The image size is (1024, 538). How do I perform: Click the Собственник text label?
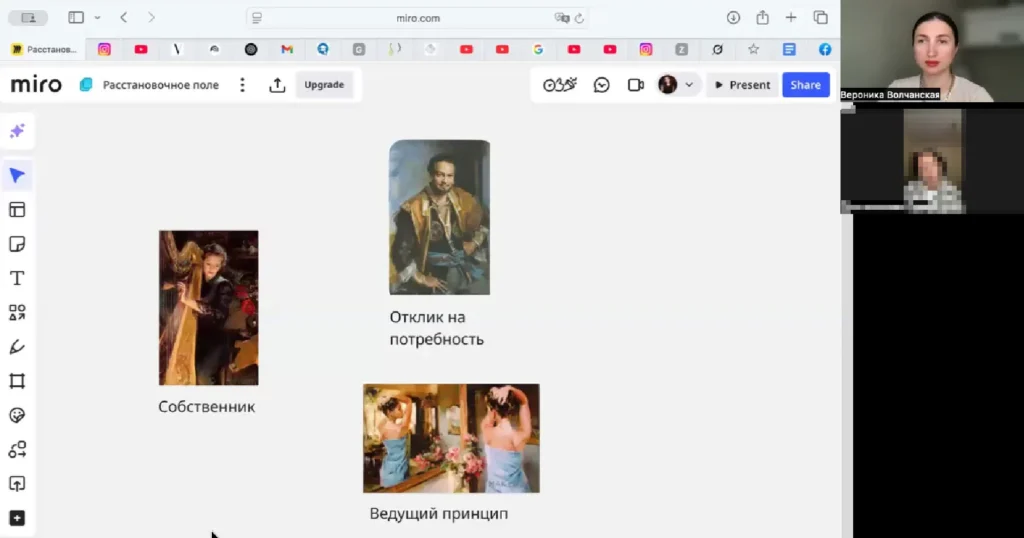click(206, 407)
